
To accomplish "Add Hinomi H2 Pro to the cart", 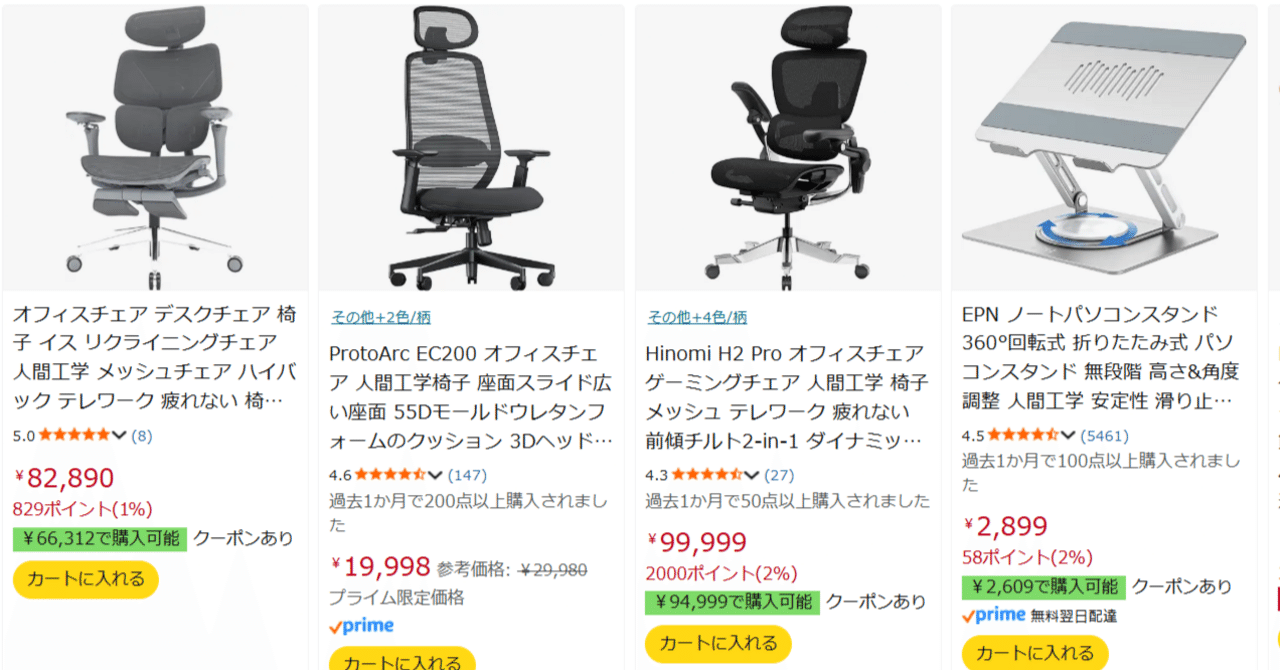I will 718,643.
